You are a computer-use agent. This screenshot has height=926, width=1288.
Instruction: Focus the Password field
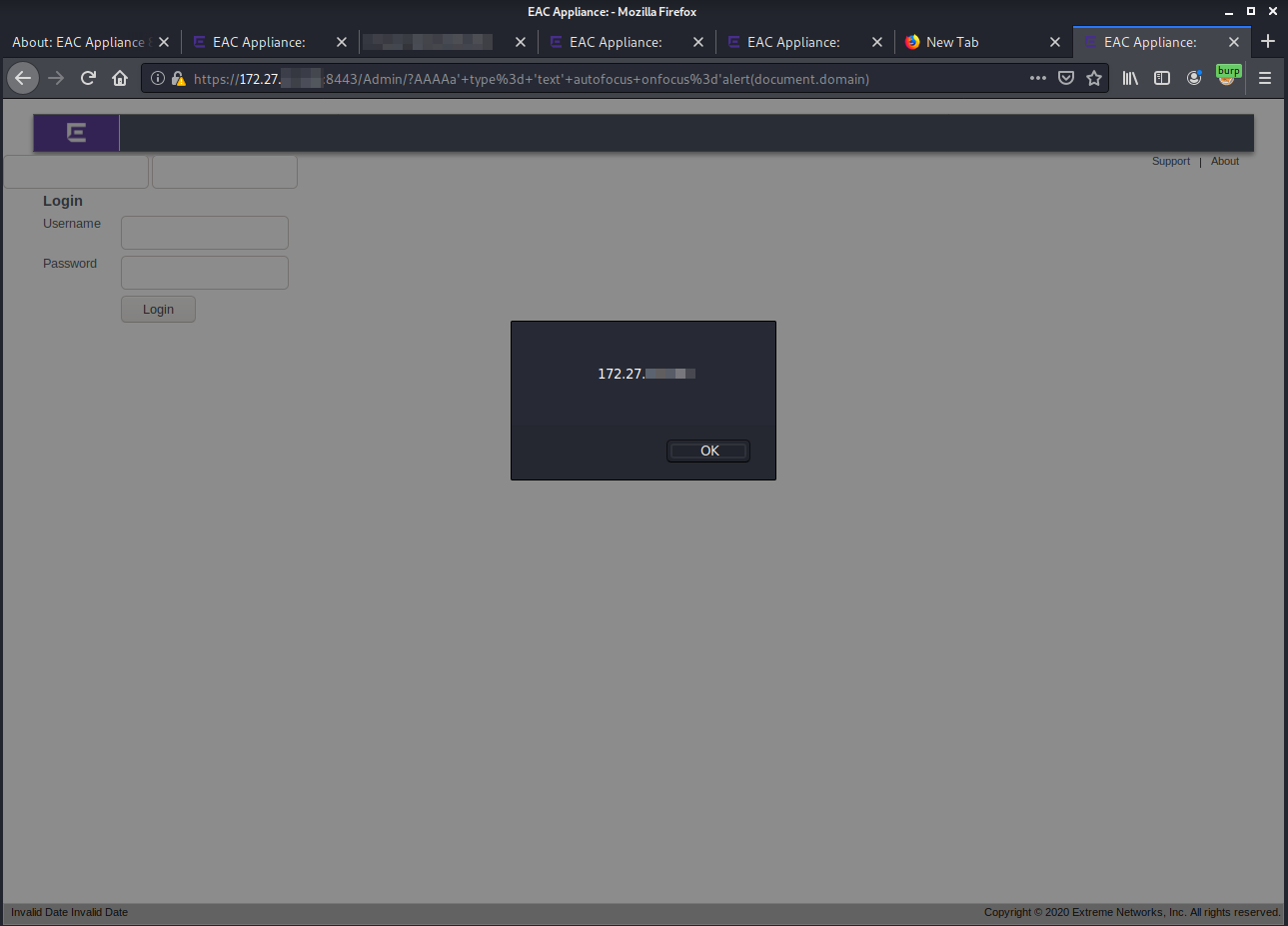click(204, 272)
